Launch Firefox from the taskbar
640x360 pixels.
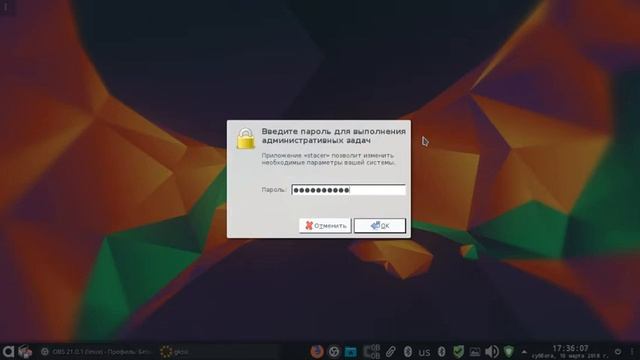[317, 351]
